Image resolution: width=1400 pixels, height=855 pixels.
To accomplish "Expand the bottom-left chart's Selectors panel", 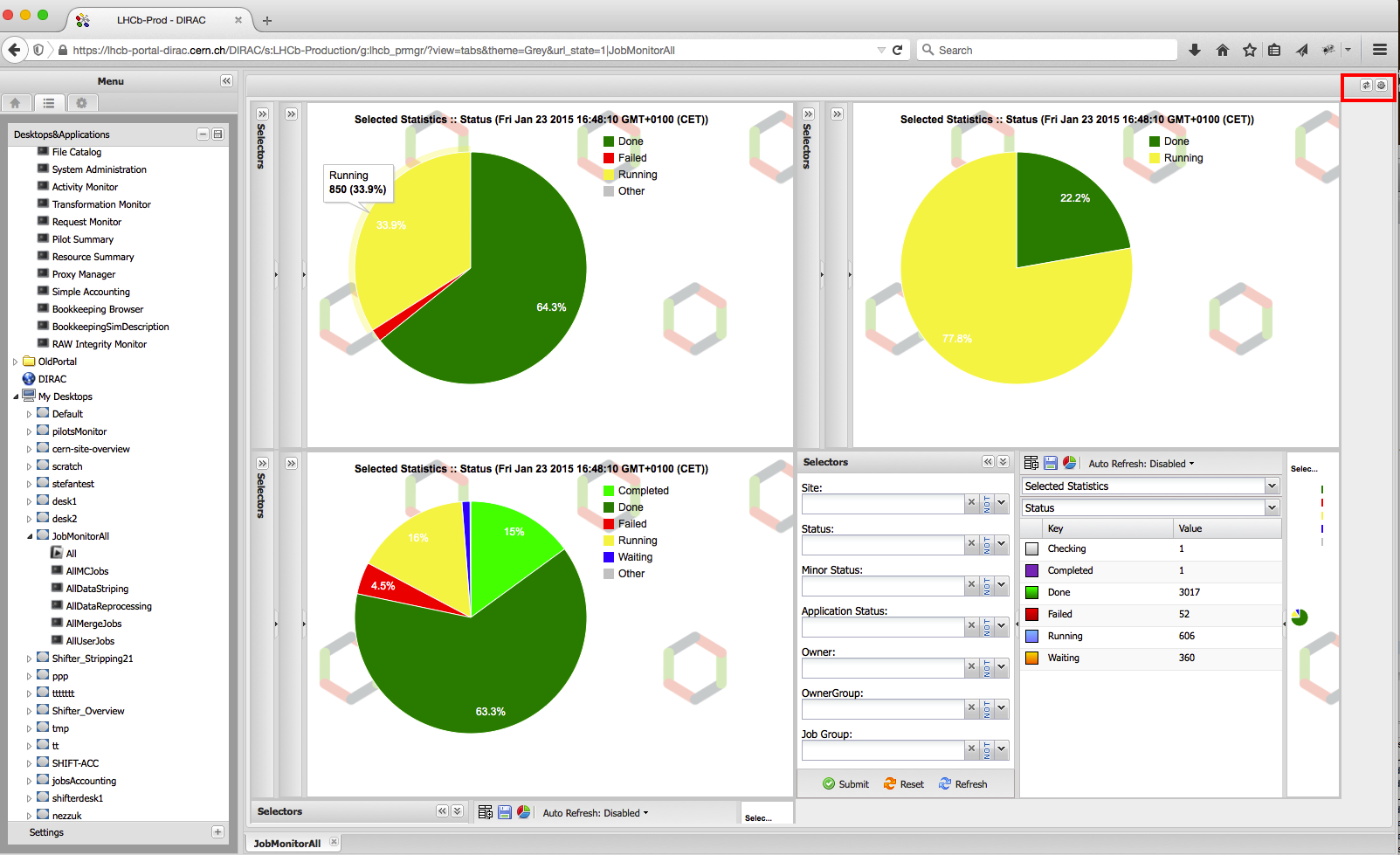I will [262, 463].
